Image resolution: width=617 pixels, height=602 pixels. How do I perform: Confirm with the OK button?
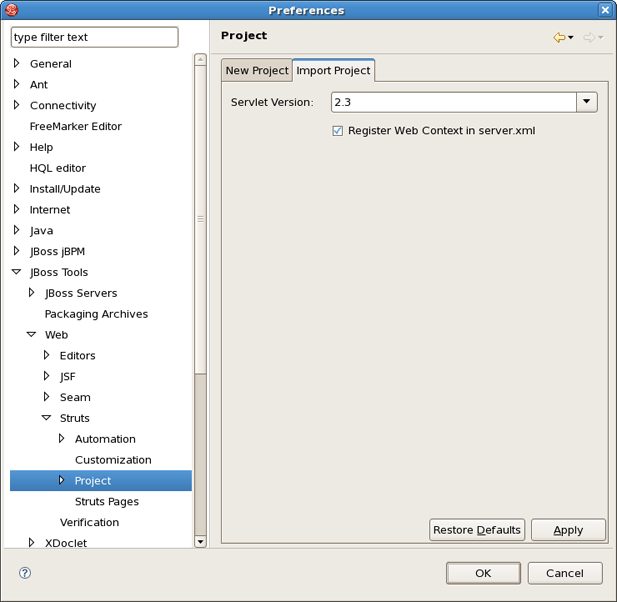point(483,573)
